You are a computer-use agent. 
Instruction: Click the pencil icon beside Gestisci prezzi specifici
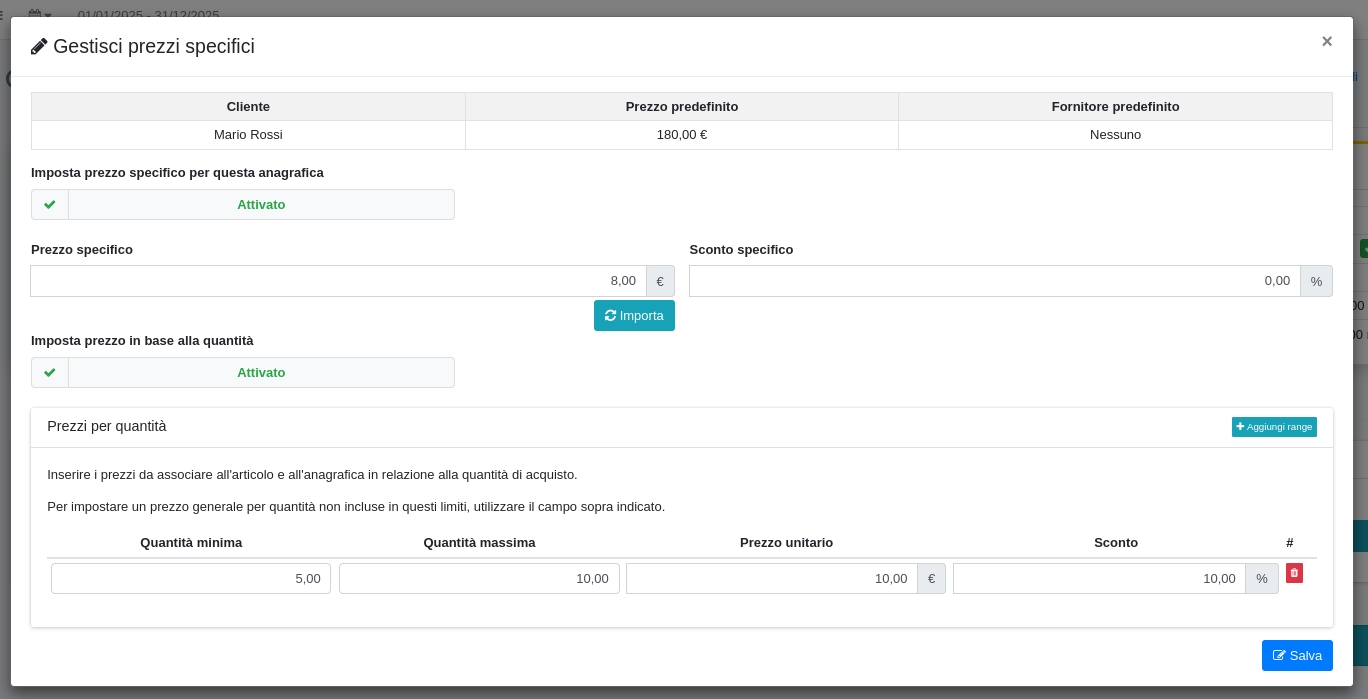point(39,47)
